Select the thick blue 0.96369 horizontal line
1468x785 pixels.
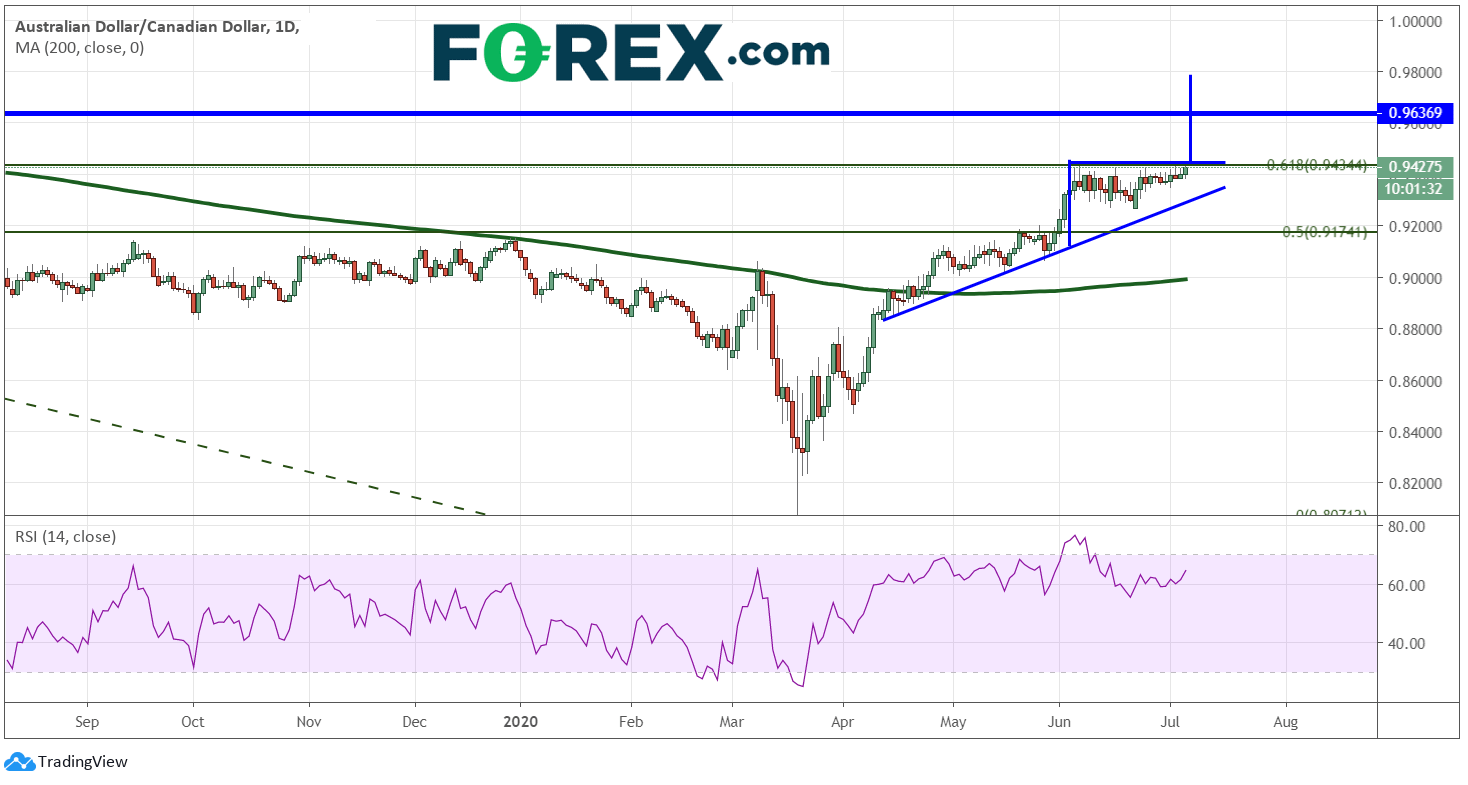[x=690, y=113]
